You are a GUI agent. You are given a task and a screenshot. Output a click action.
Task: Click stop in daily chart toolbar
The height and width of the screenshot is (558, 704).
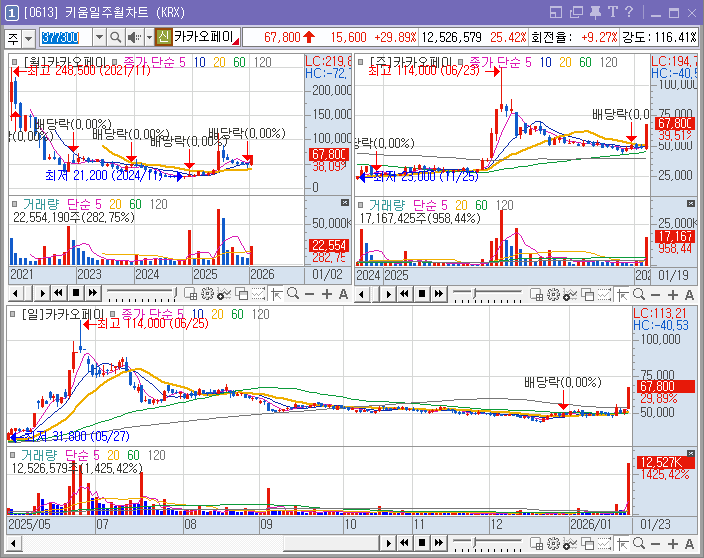(x=422, y=543)
